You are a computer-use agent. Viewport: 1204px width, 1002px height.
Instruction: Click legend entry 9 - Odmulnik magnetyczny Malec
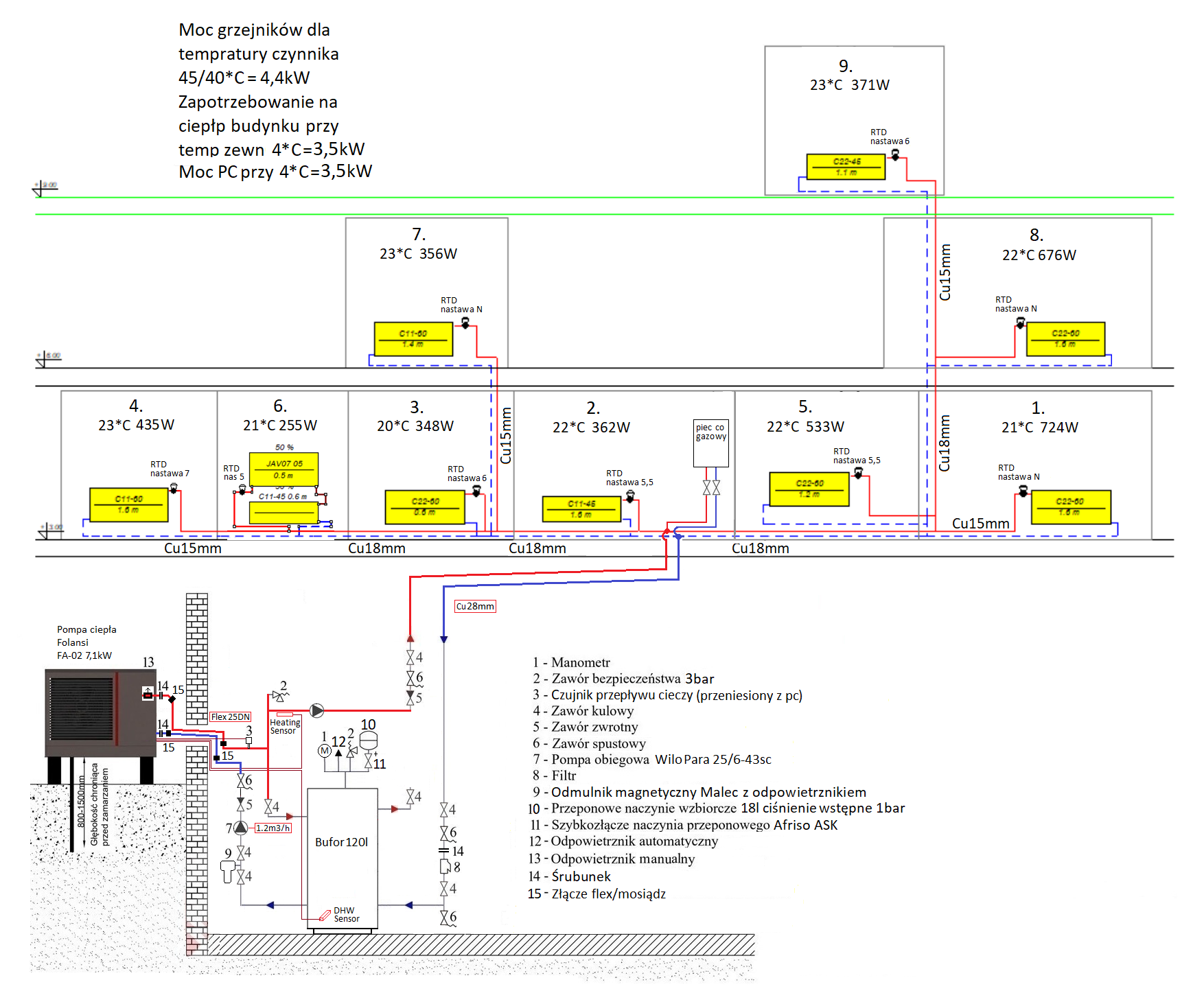point(699,792)
